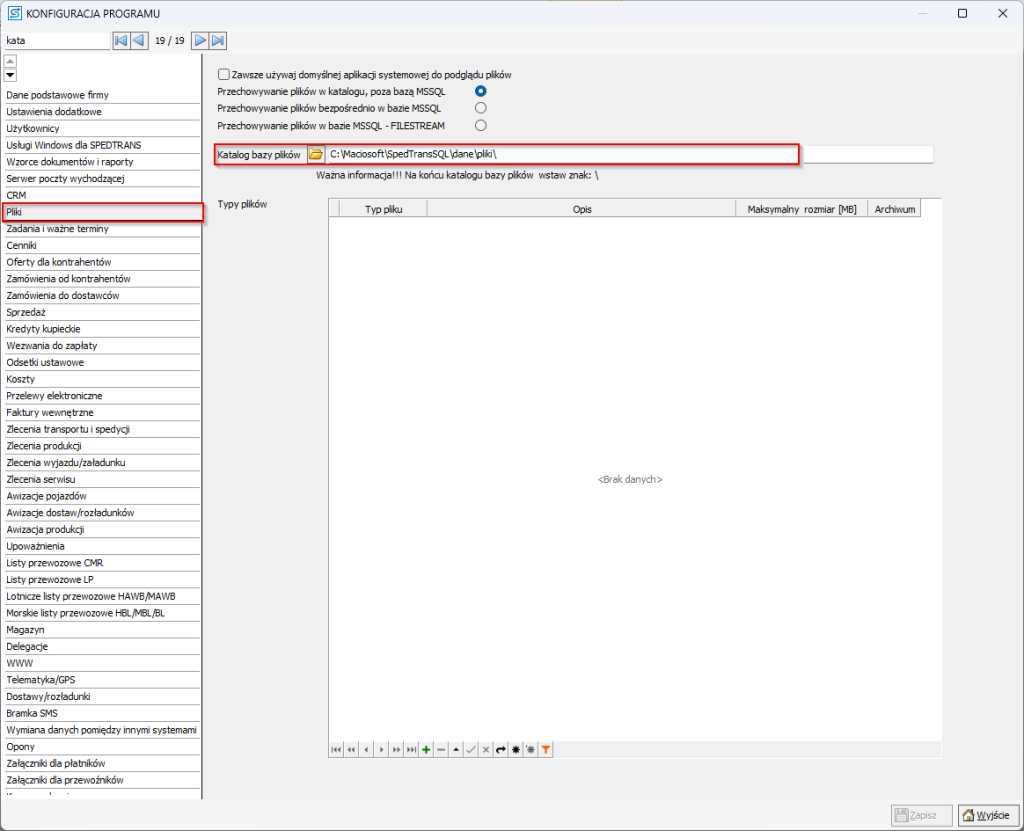Click the minus delete record icon
This screenshot has width=1024, height=831.
(x=441, y=749)
